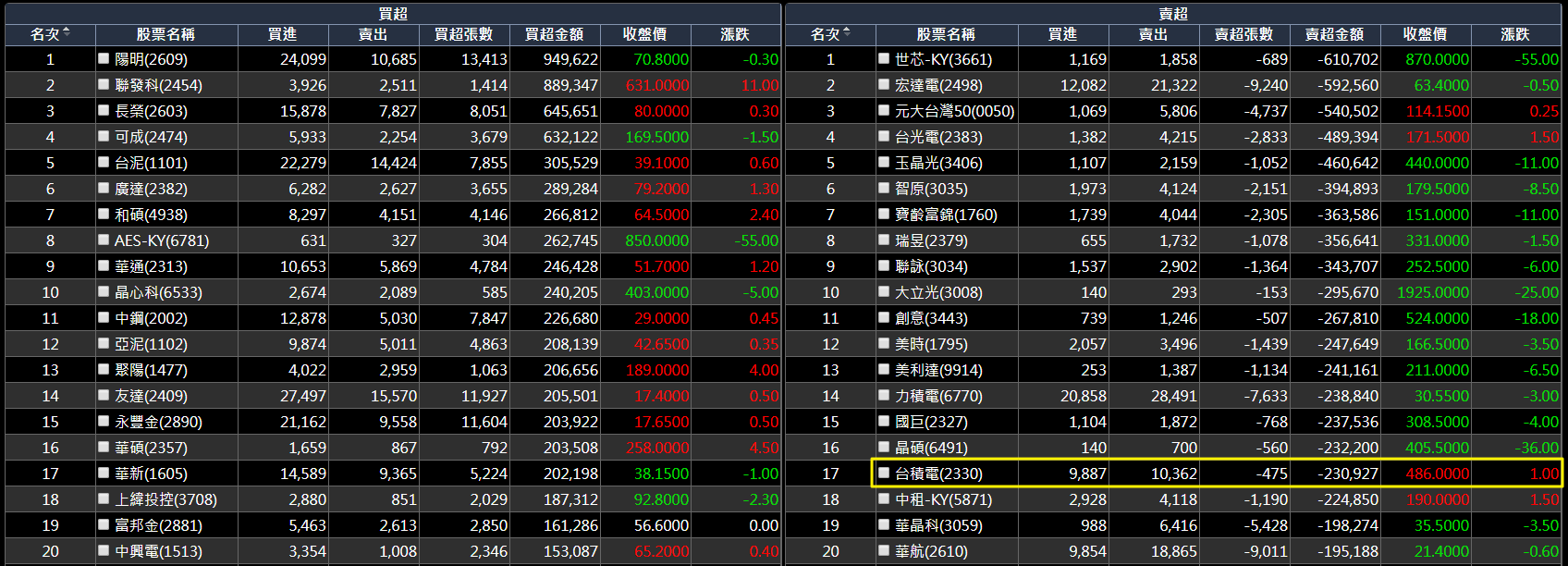Sort by 名次 arrows in the 買超 table
Screen dimensions: 1568x566
(67, 33)
